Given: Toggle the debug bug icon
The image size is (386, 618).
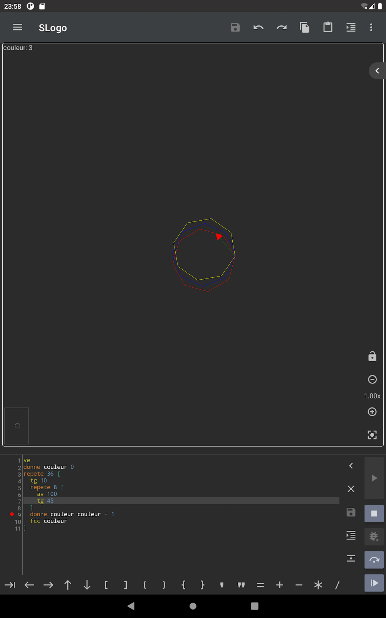Looking at the screenshot, I should click(374, 536).
